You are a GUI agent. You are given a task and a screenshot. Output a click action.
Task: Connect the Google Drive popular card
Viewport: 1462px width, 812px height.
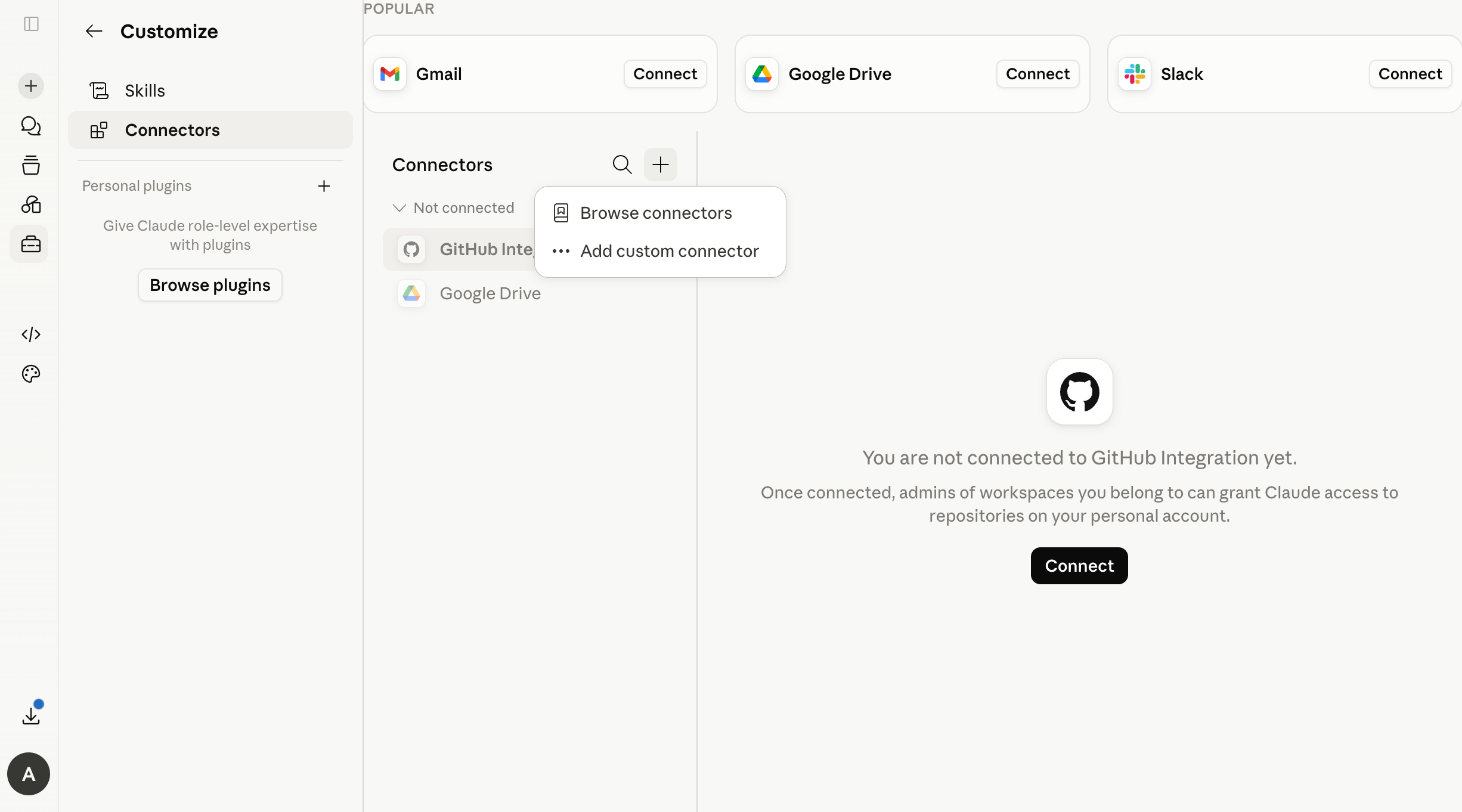1038,74
